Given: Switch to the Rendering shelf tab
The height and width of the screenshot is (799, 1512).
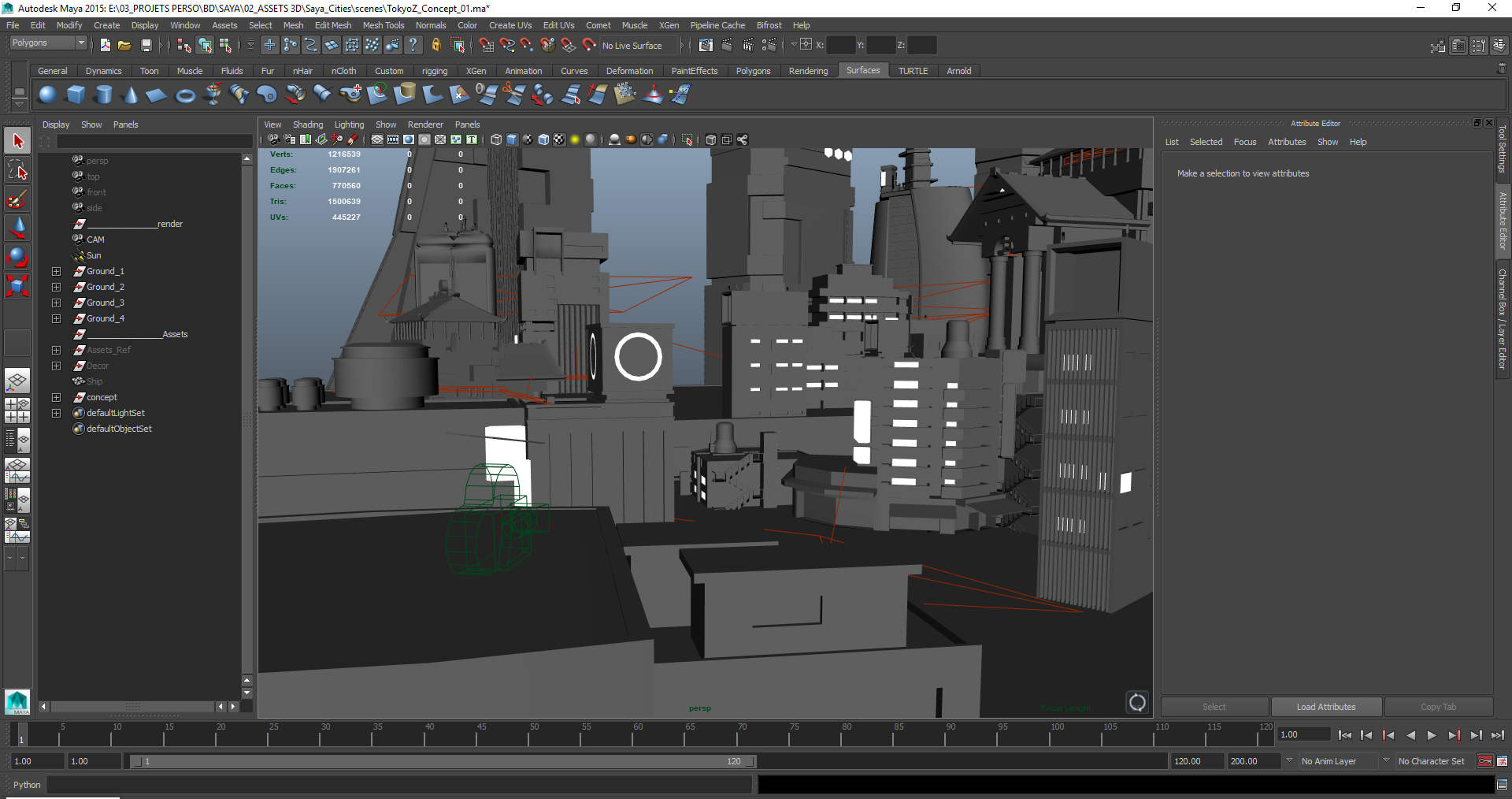Looking at the screenshot, I should point(808,70).
